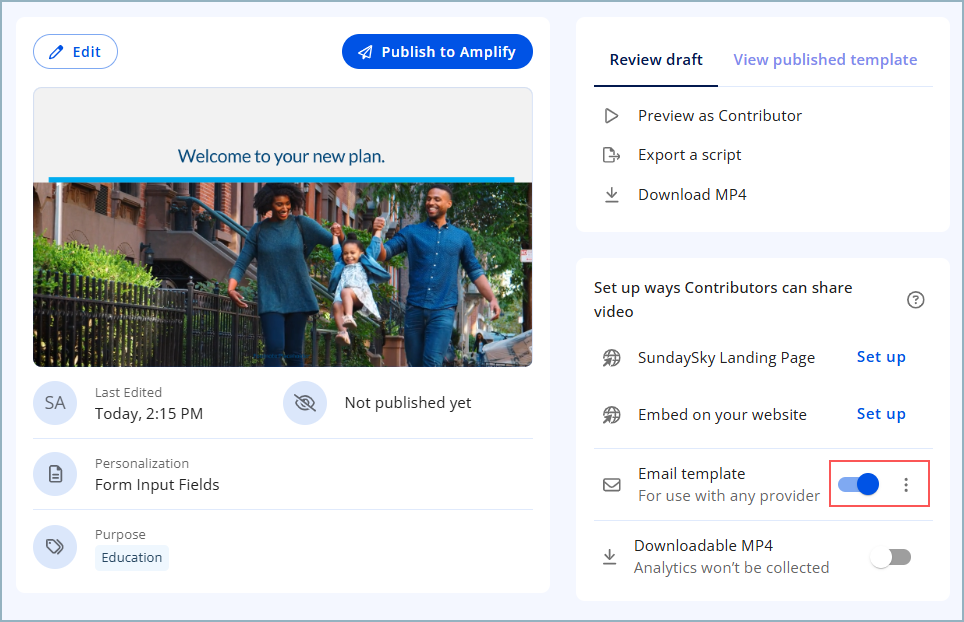This screenshot has width=964, height=622.
Task: Switch to Review draft tab
Action: (656, 60)
